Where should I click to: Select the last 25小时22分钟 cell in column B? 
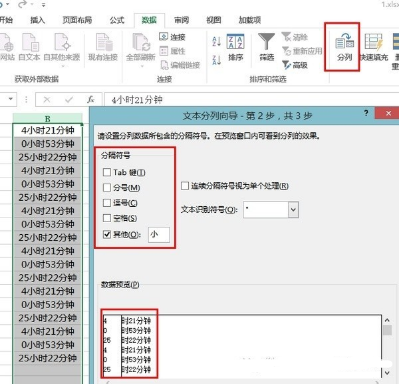pos(47,358)
